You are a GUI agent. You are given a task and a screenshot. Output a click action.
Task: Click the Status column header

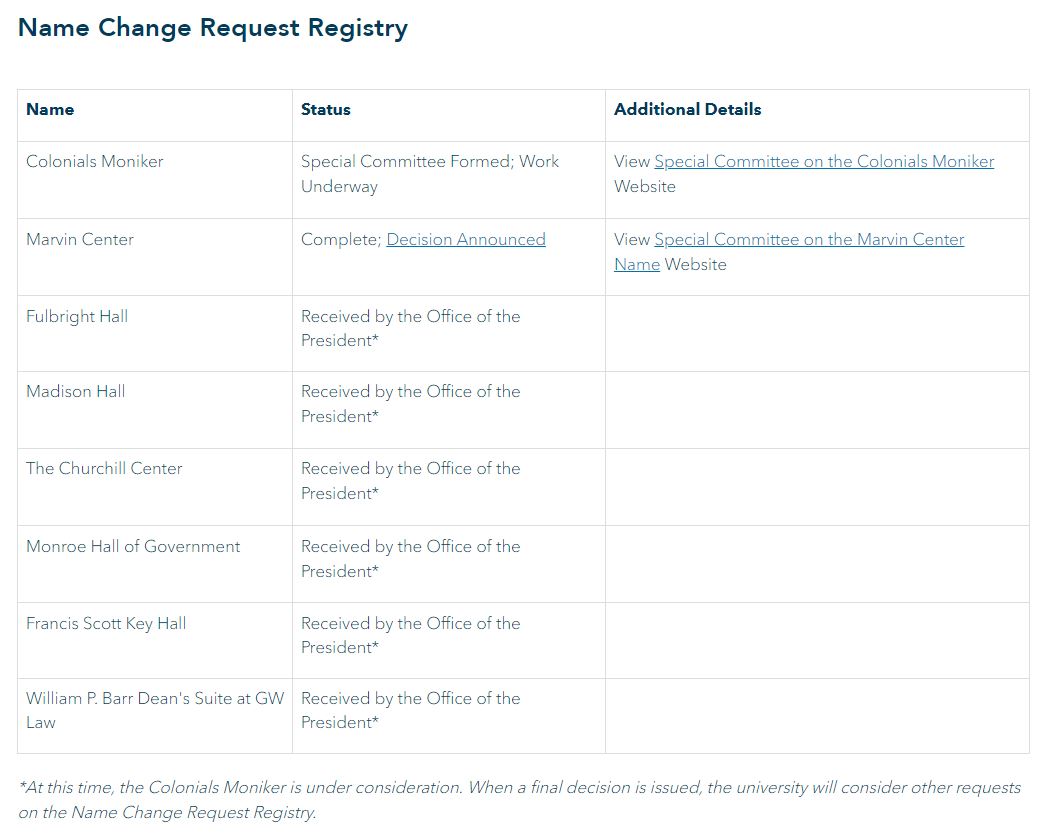[326, 110]
